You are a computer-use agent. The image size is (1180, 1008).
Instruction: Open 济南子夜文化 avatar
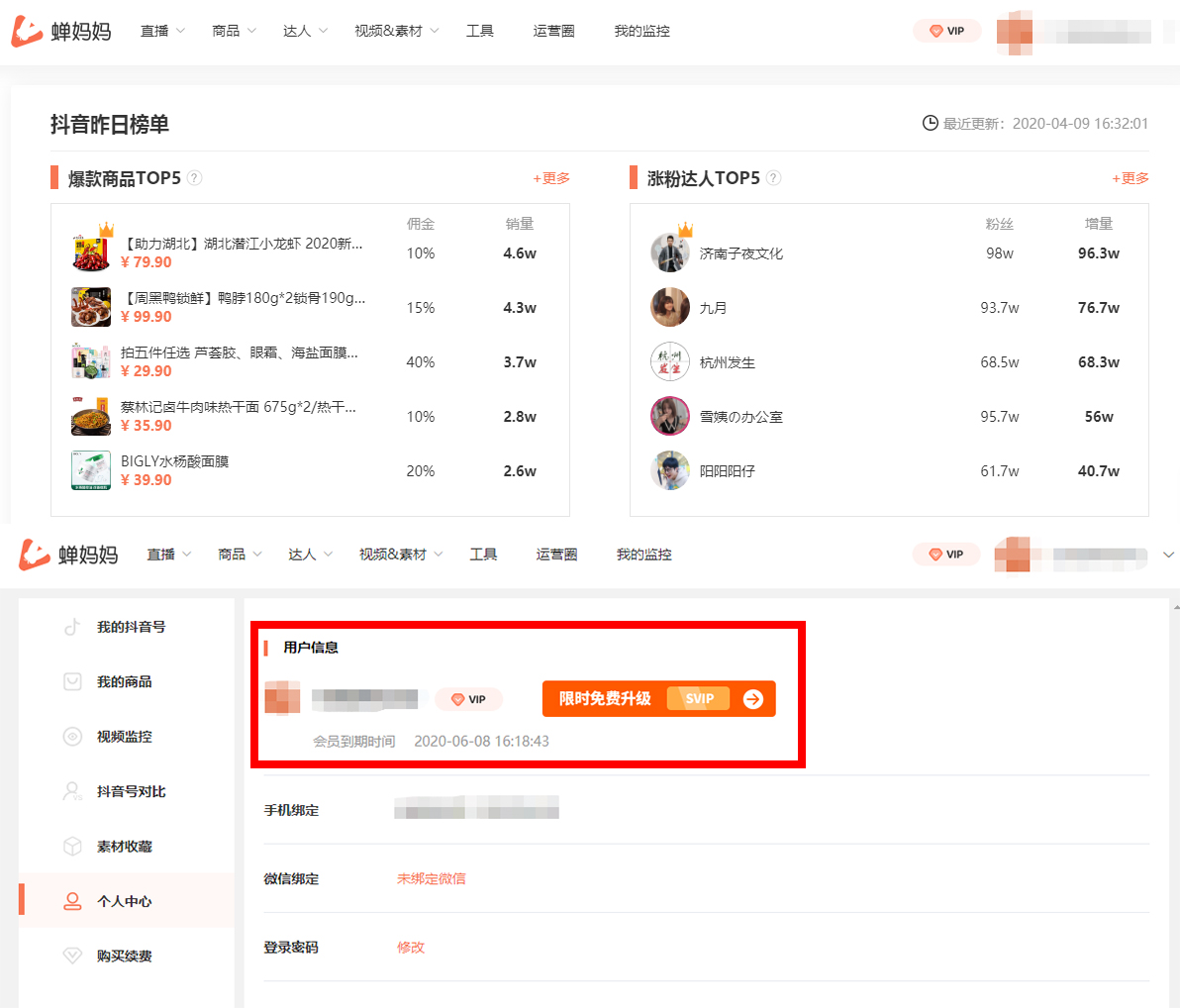pyautogui.click(x=670, y=252)
